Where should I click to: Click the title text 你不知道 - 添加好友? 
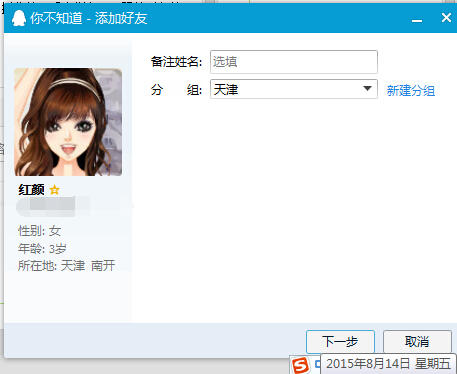[x=89, y=18]
